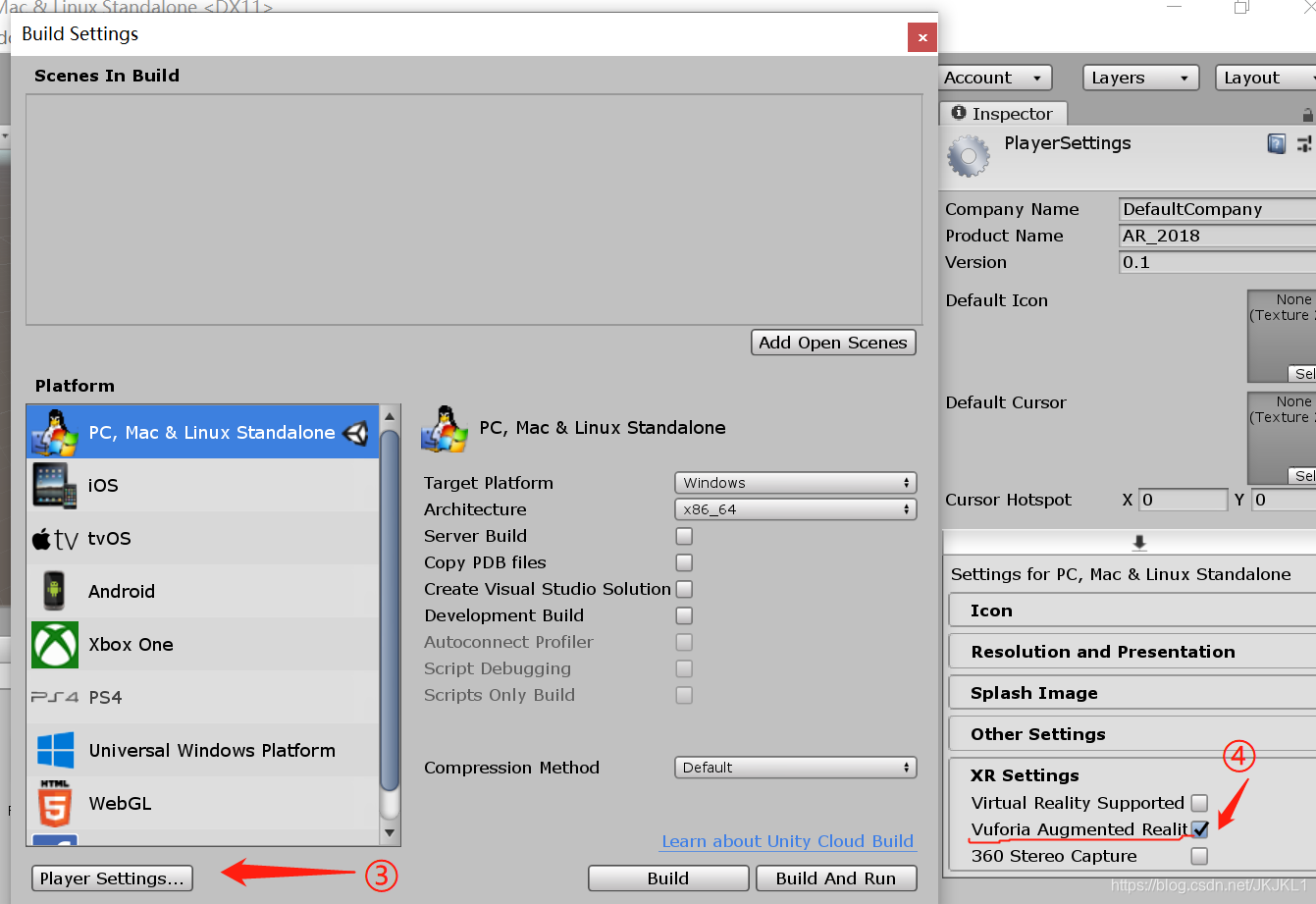The image size is (1316, 904).
Task: Select the tvOS platform icon
Action: pos(55,538)
